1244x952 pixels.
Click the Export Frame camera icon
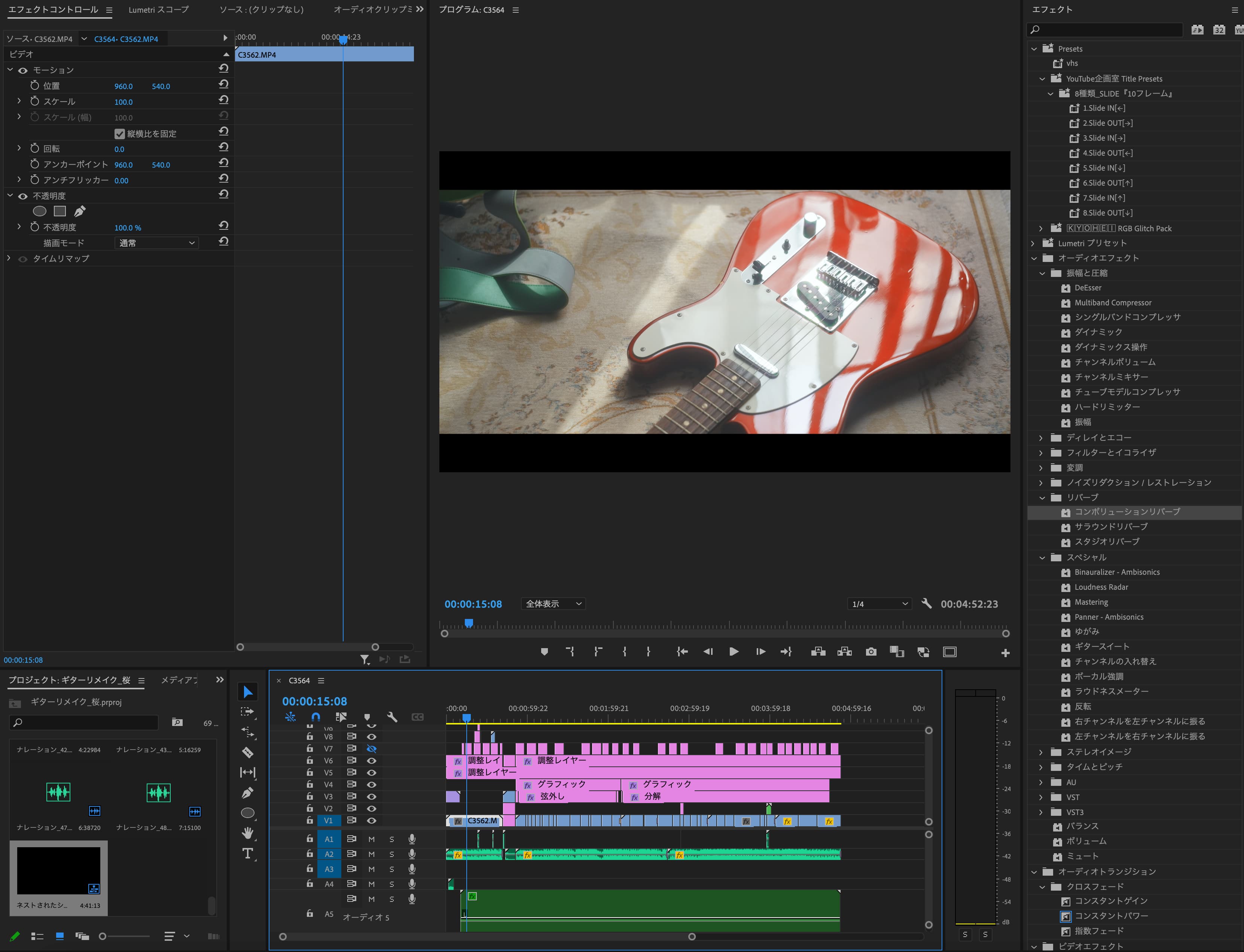coord(871,652)
